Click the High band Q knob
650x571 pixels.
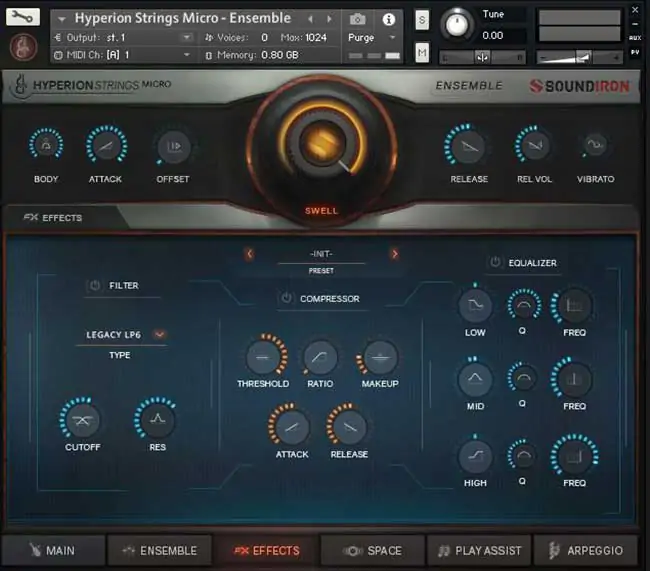click(523, 455)
